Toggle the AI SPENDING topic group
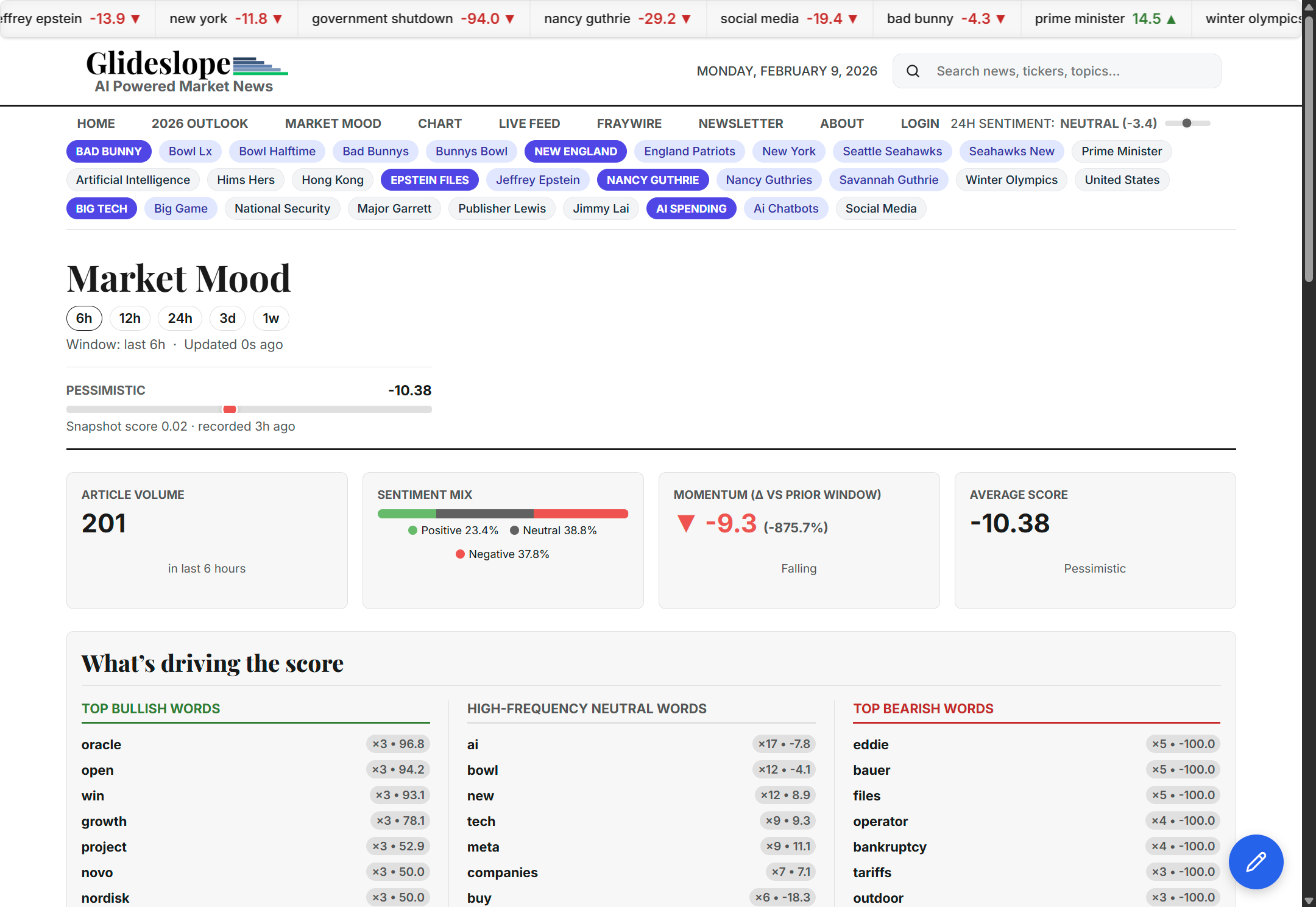 click(691, 208)
